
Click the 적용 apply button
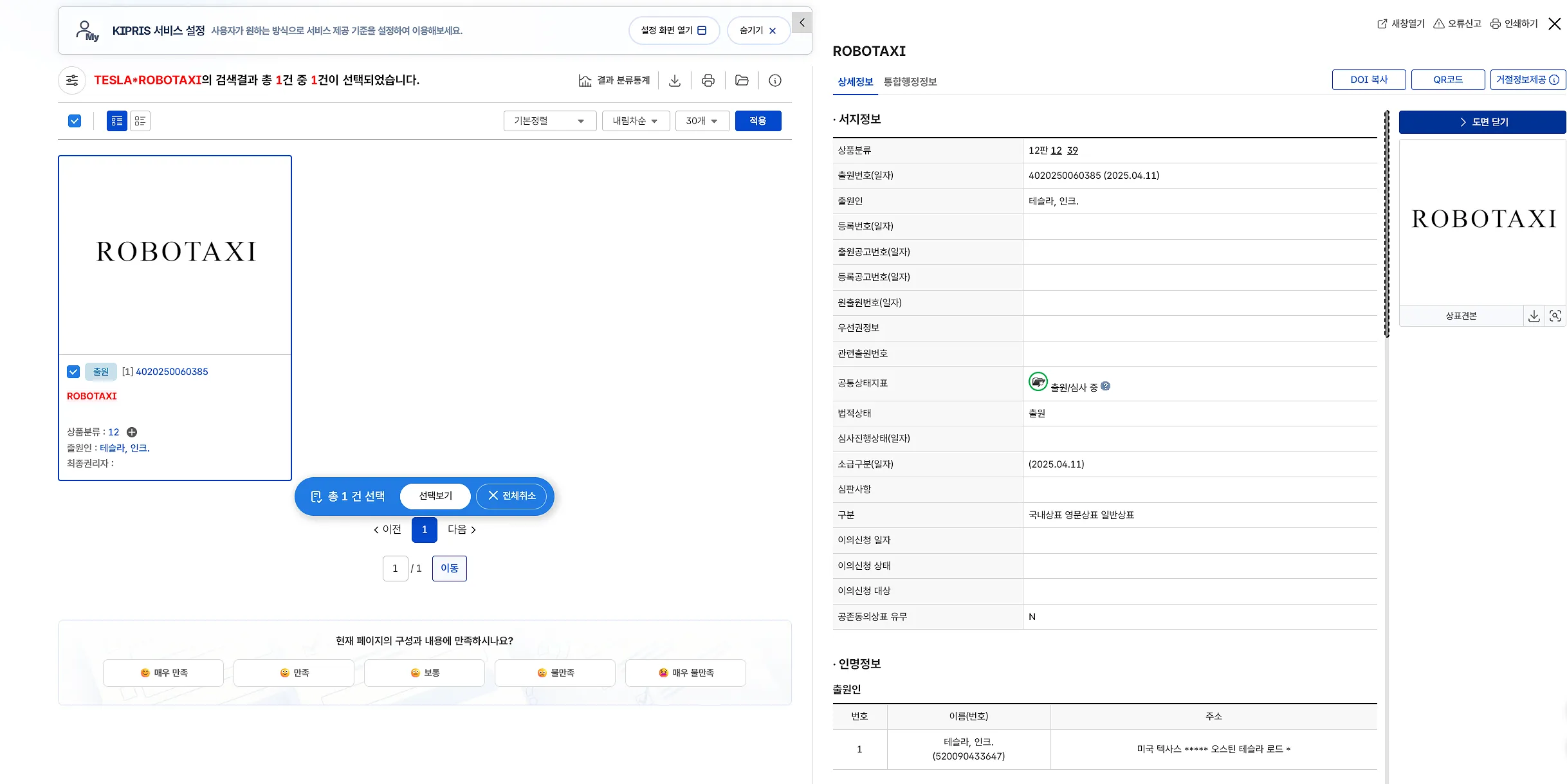tap(758, 121)
